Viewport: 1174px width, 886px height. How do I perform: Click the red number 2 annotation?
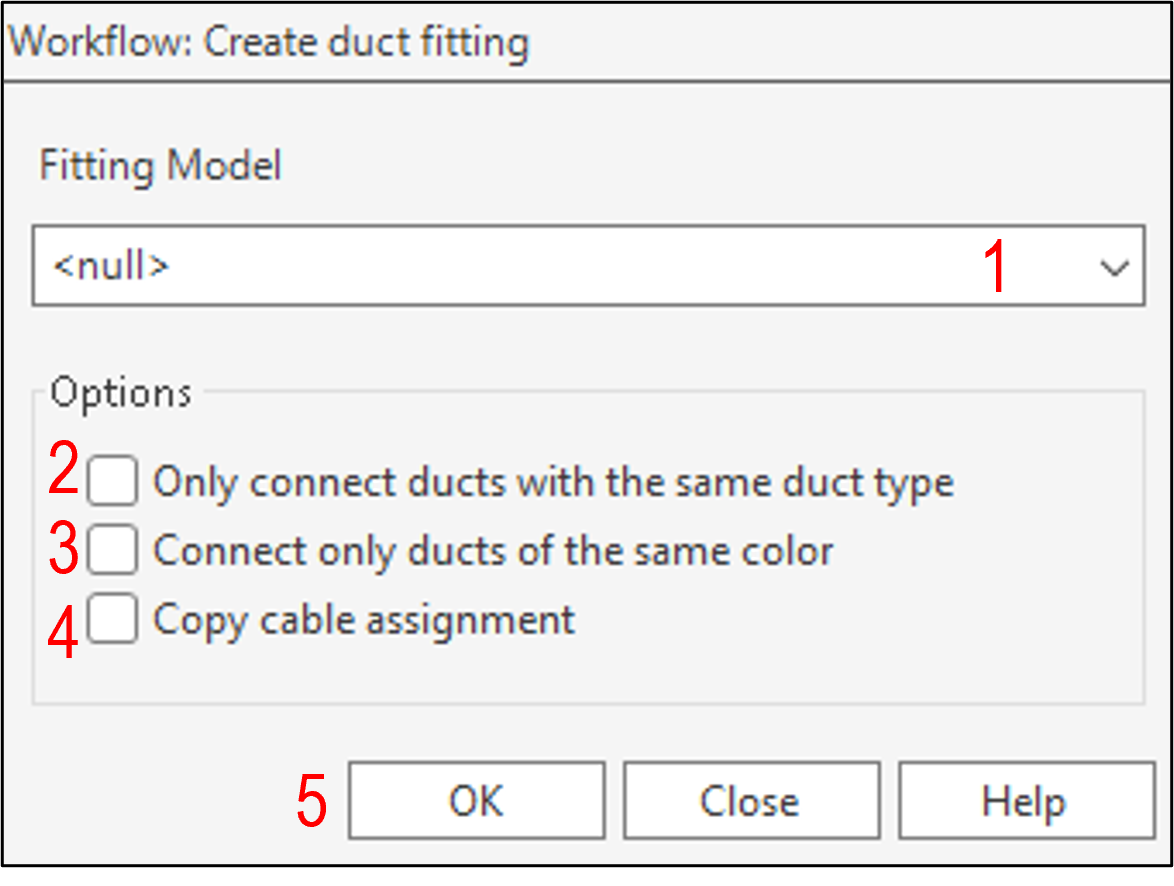(x=64, y=471)
